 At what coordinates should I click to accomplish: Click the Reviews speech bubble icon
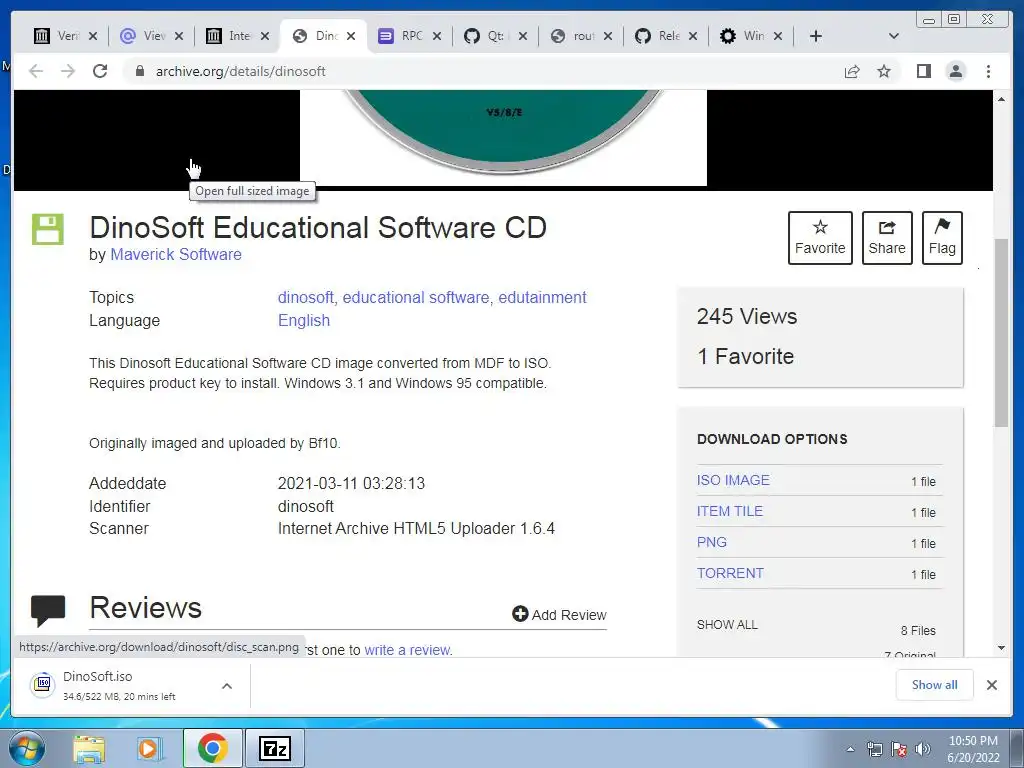point(48,611)
